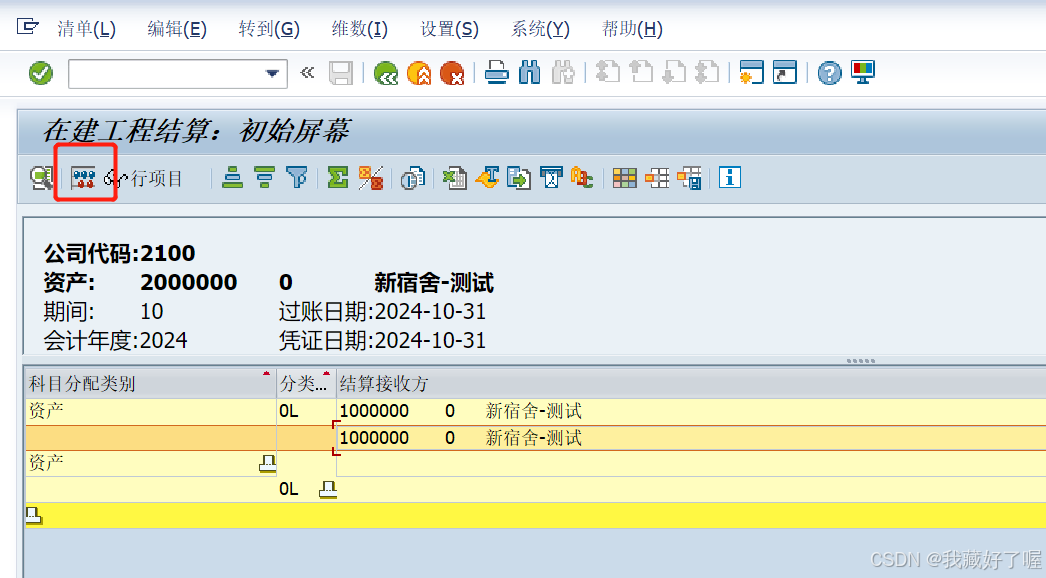
Task: Click the Details magnifier icon
Action: pos(41,178)
